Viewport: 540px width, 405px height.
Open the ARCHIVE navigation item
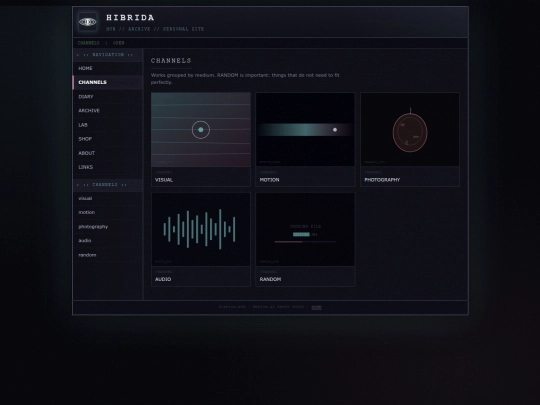[108, 111]
